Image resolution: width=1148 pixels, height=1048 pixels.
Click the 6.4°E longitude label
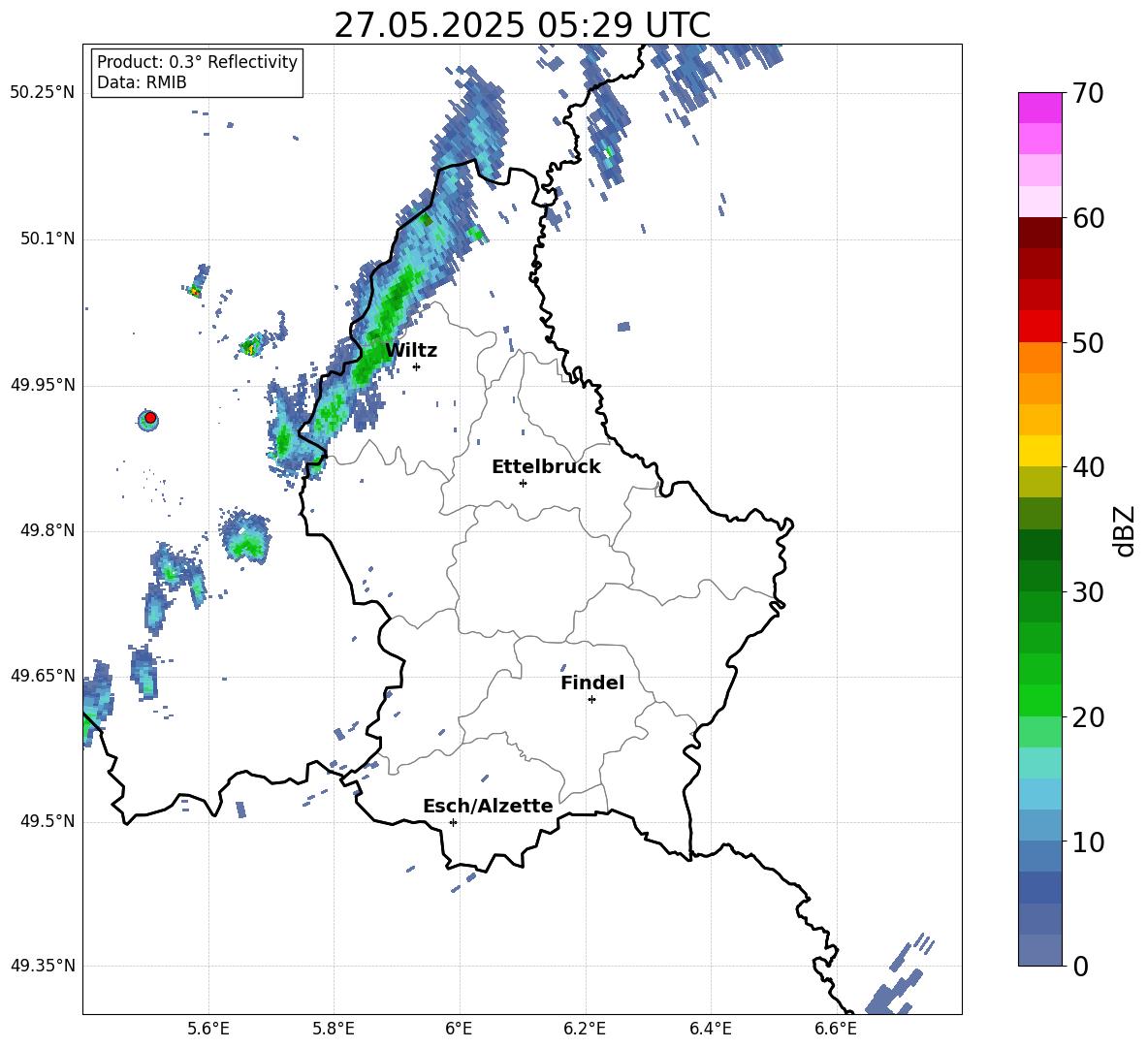[710, 1029]
